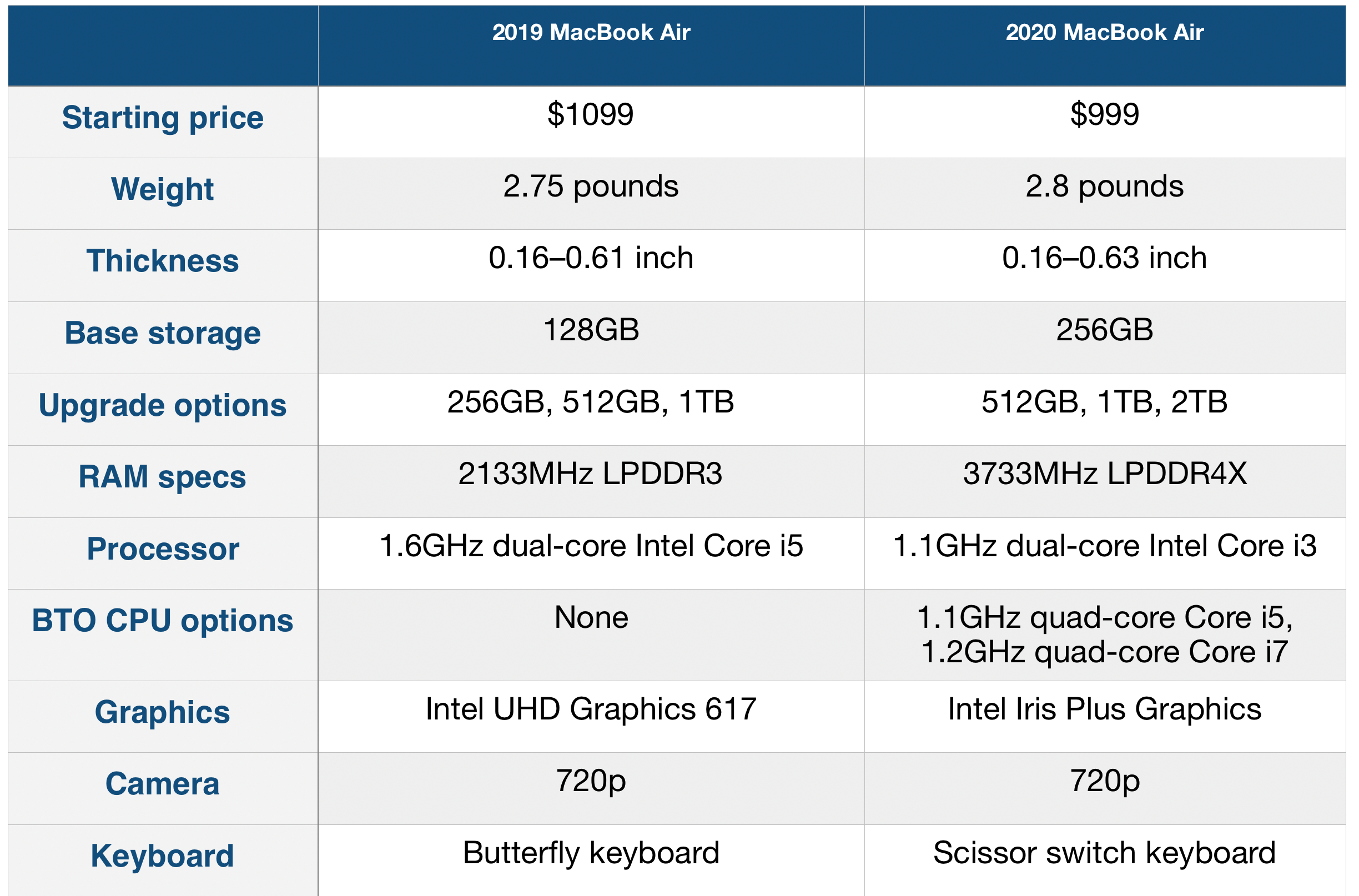Image resolution: width=1359 pixels, height=896 pixels.
Task: Click the 2.75 pounds cell
Action: (591, 187)
